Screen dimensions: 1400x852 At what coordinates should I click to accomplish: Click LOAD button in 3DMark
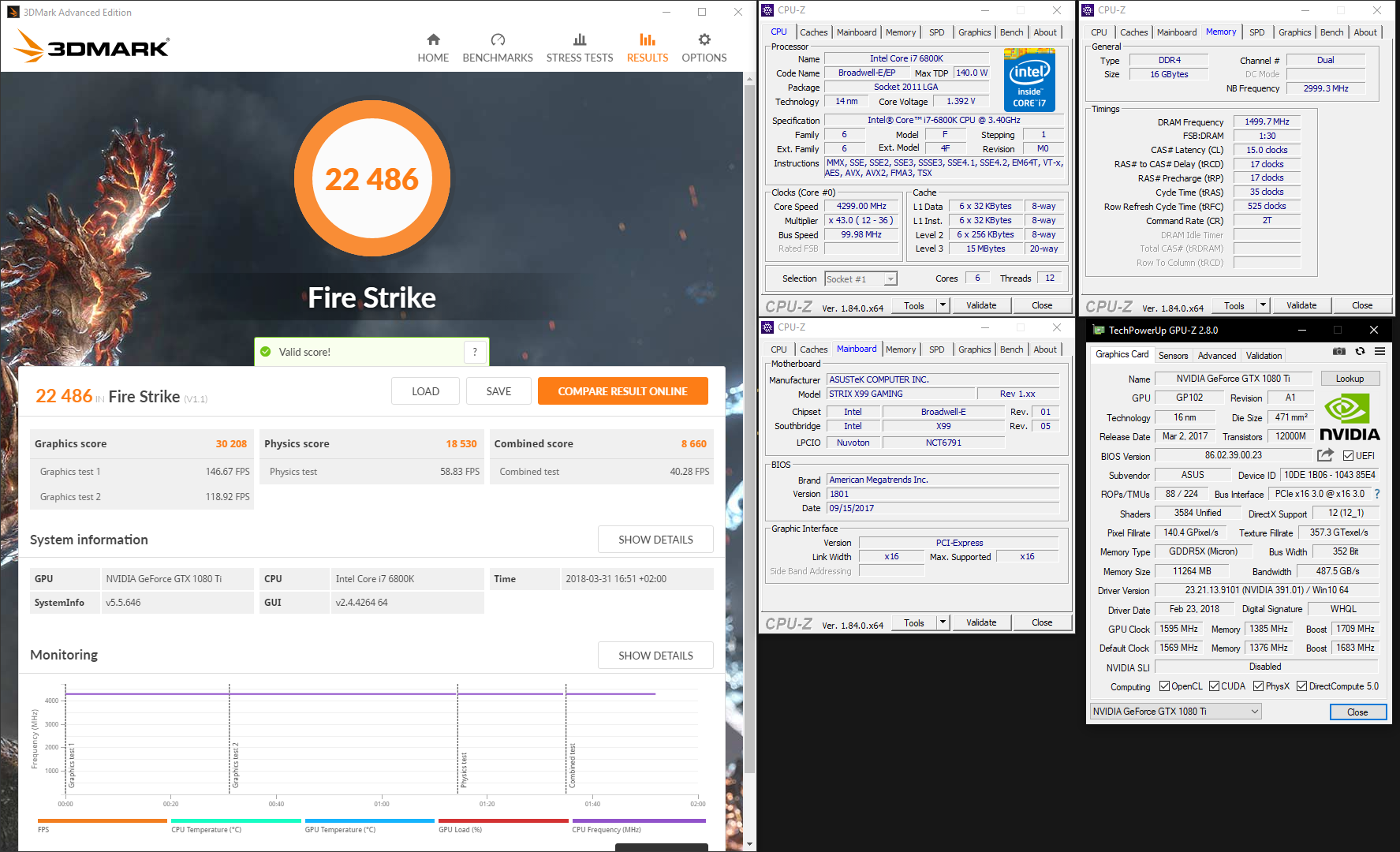pos(425,391)
